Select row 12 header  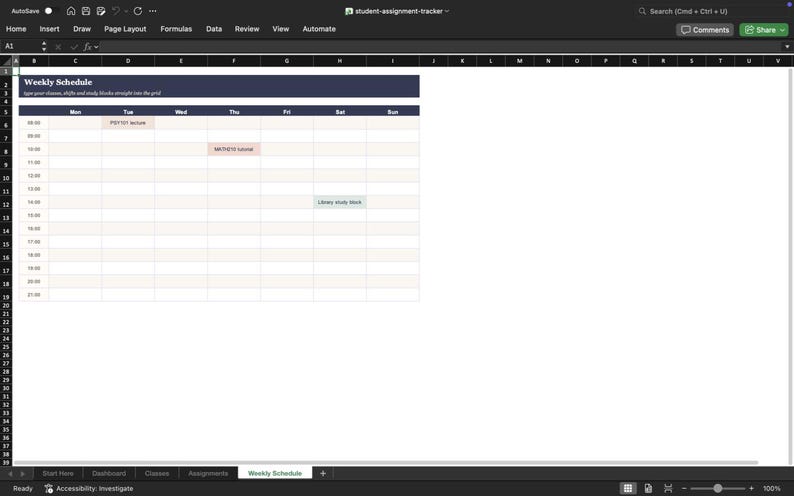pyautogui.click(x=6, y=204)
